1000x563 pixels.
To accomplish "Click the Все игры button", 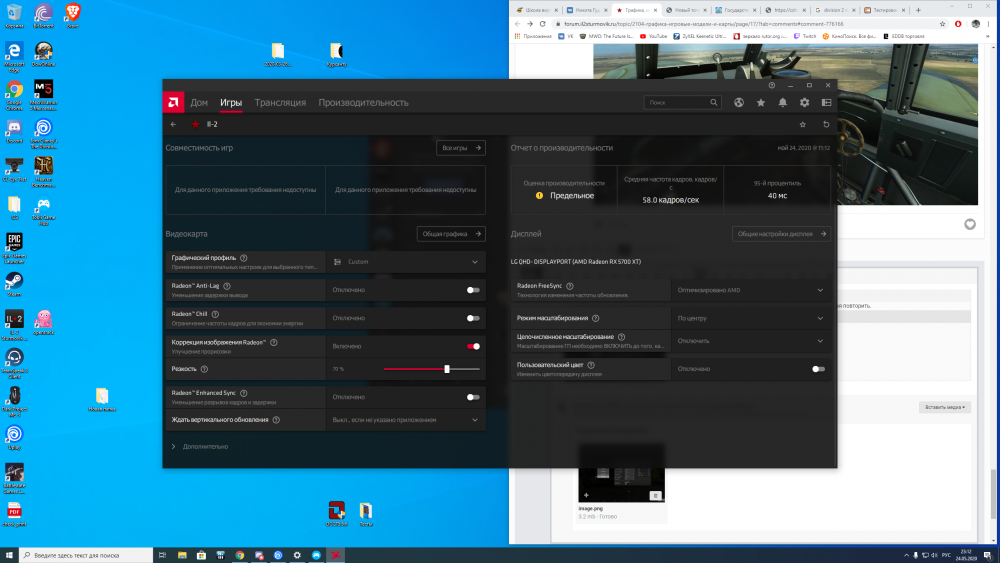I will 461,148.
